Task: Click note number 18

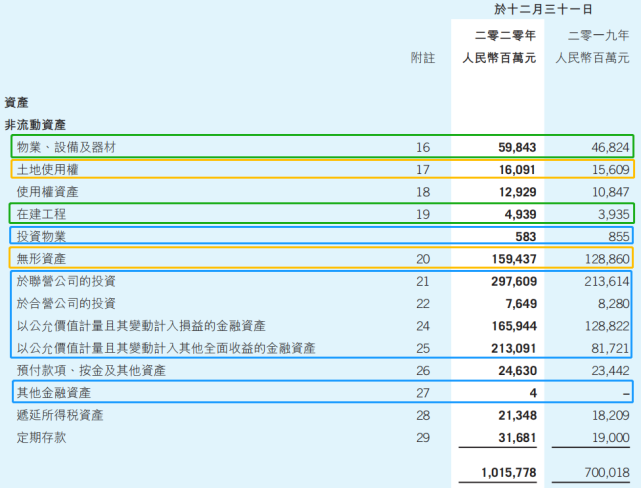Action: (423, 192)
